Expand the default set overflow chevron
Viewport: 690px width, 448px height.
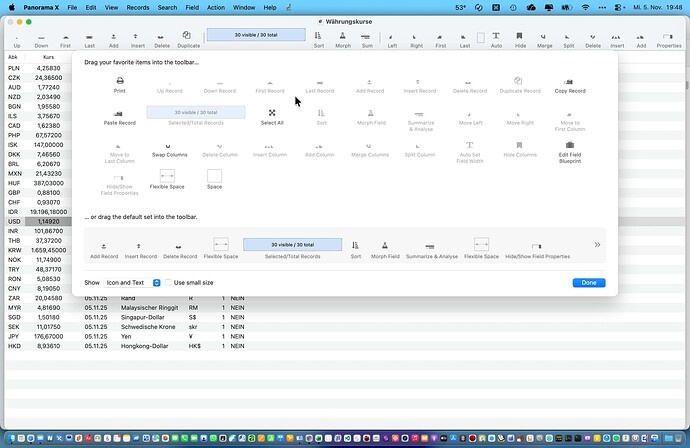click(597, 245)
